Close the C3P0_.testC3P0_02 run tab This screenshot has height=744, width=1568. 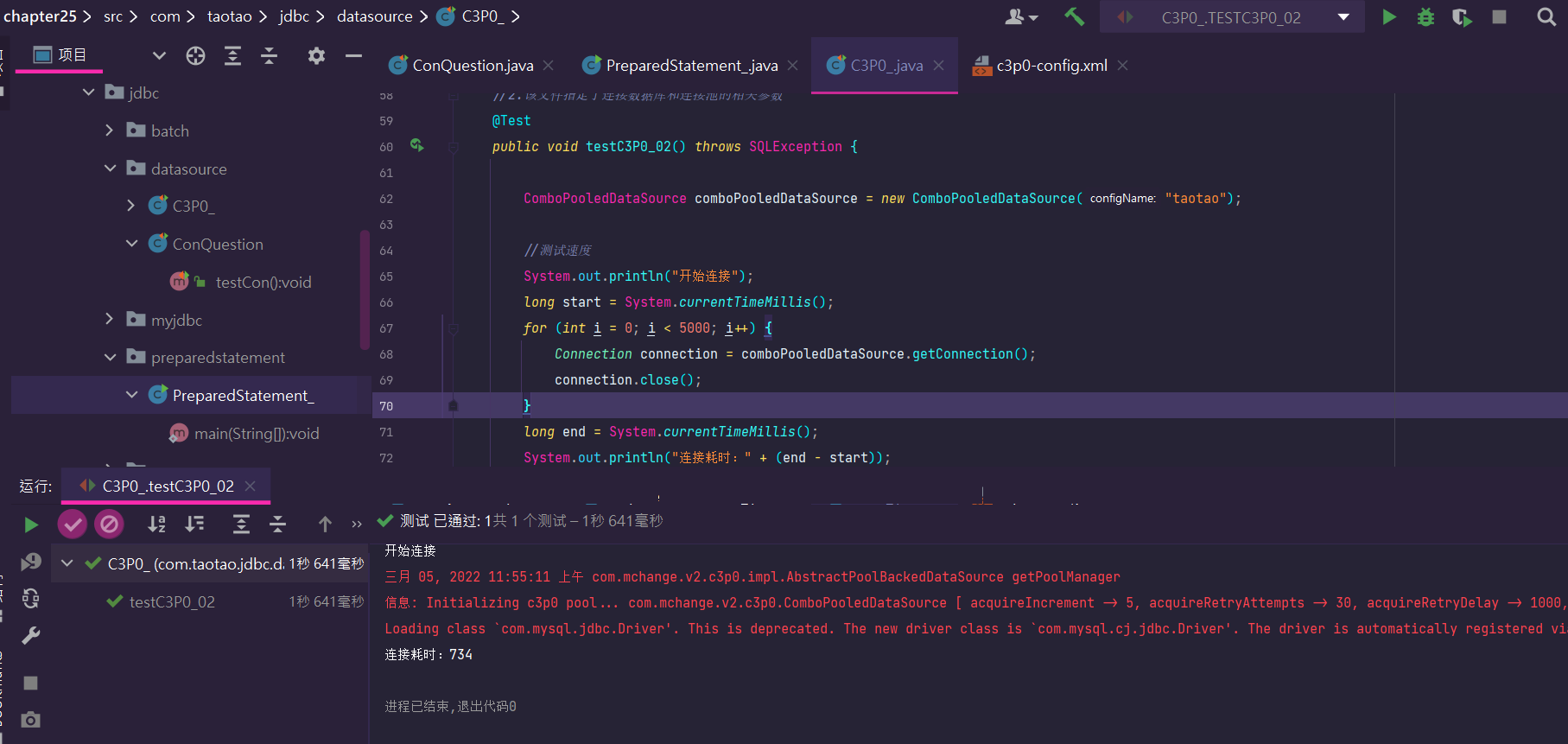pos(251,486)
